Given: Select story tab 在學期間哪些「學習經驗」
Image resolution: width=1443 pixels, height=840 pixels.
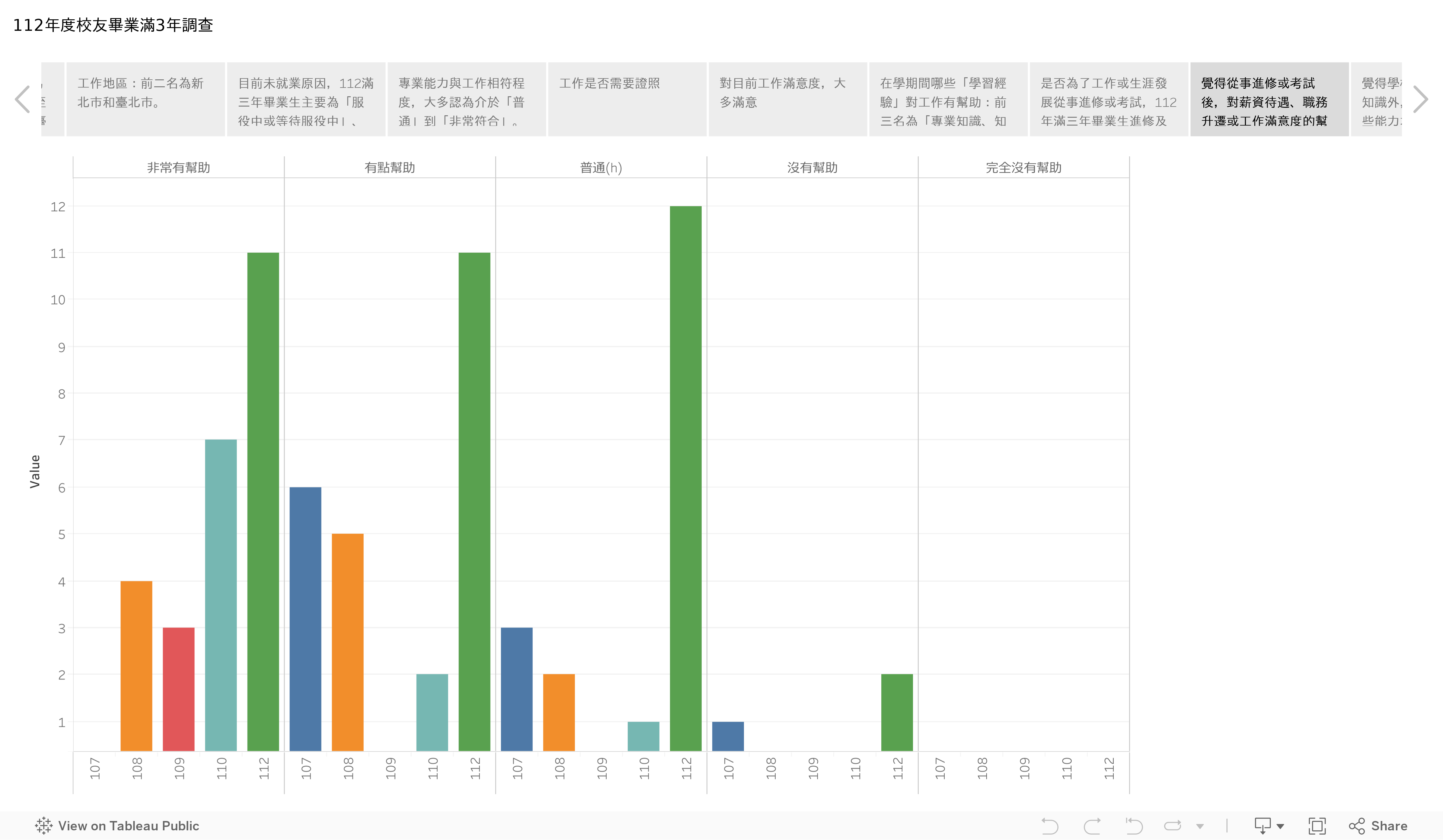Looking at the screenshot, I should tap(948, 99).
